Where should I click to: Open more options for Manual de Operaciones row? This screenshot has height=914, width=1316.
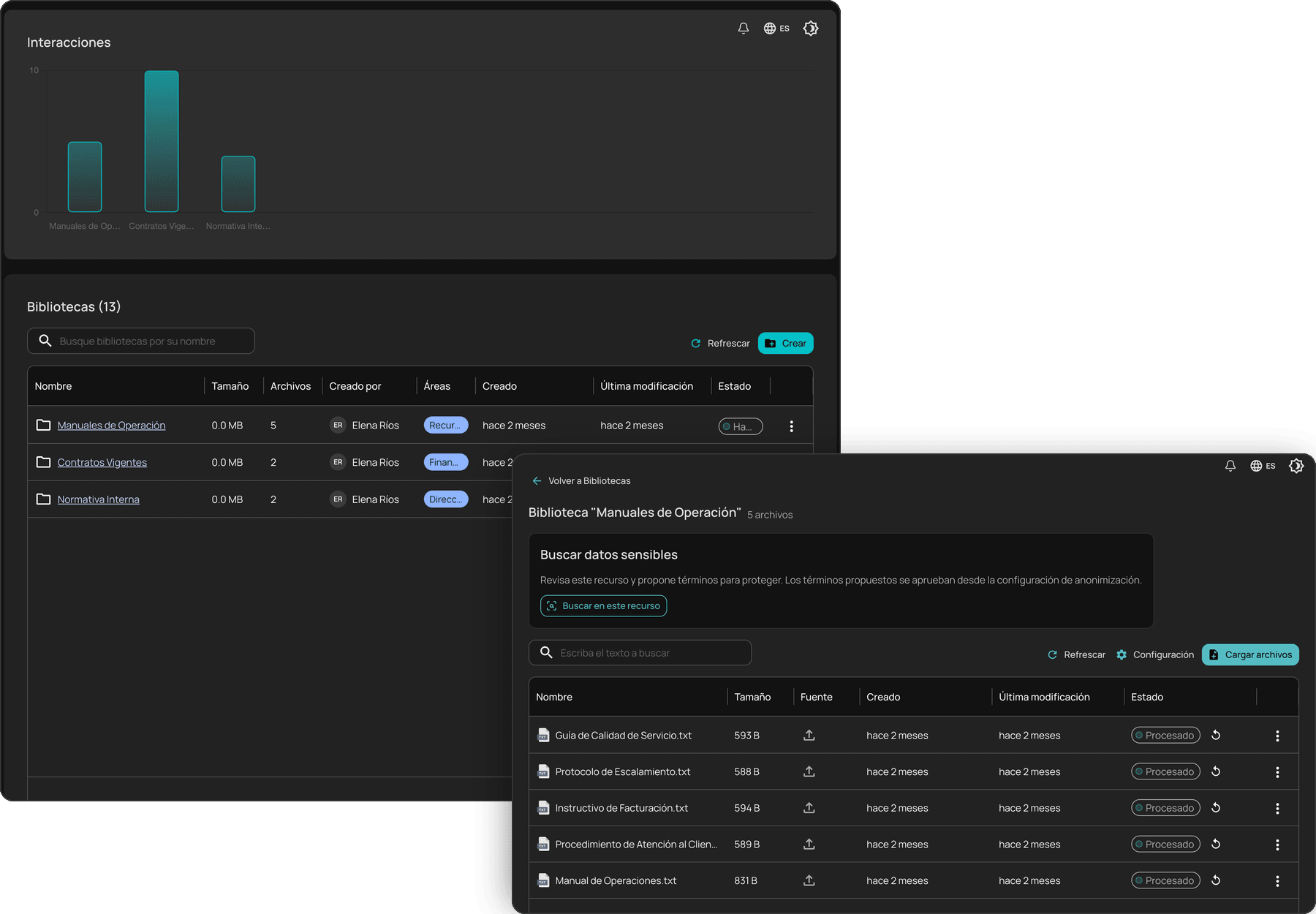pyautogui.click(x=1277, y=882)
